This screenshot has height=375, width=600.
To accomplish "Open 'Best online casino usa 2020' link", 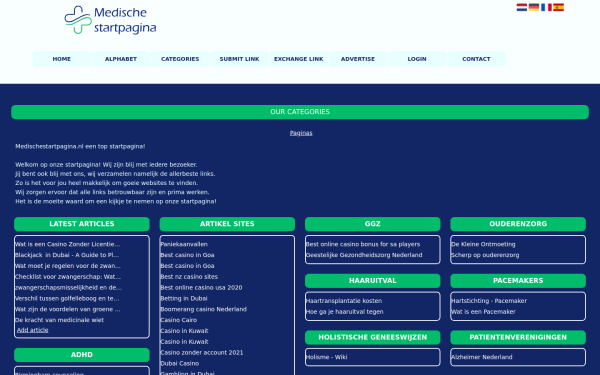I will point(201,287).
